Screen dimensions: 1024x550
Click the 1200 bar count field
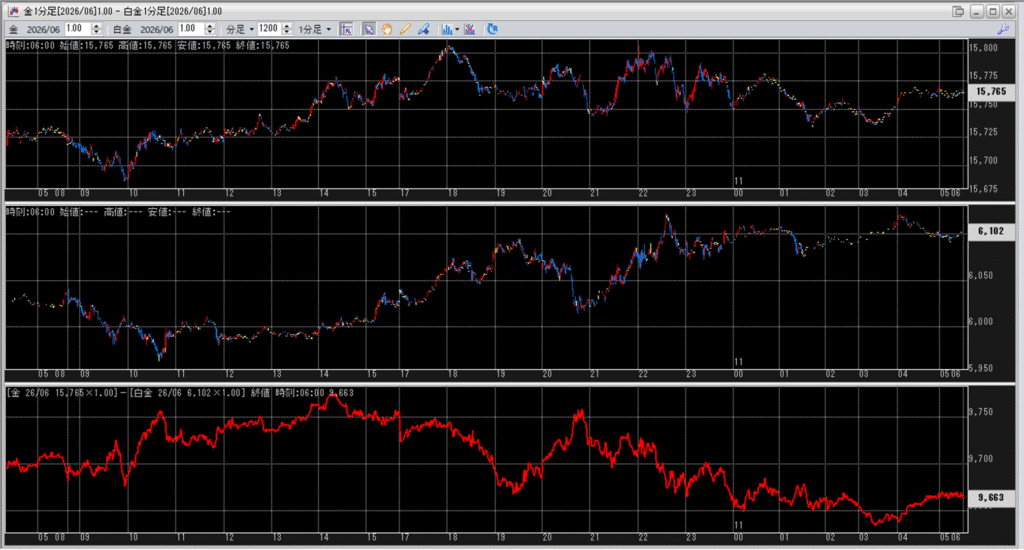269,29
